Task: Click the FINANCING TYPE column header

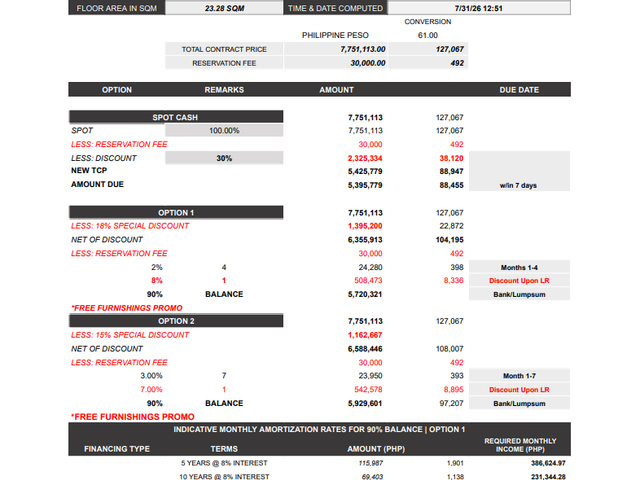Action: tap(117, 449)
